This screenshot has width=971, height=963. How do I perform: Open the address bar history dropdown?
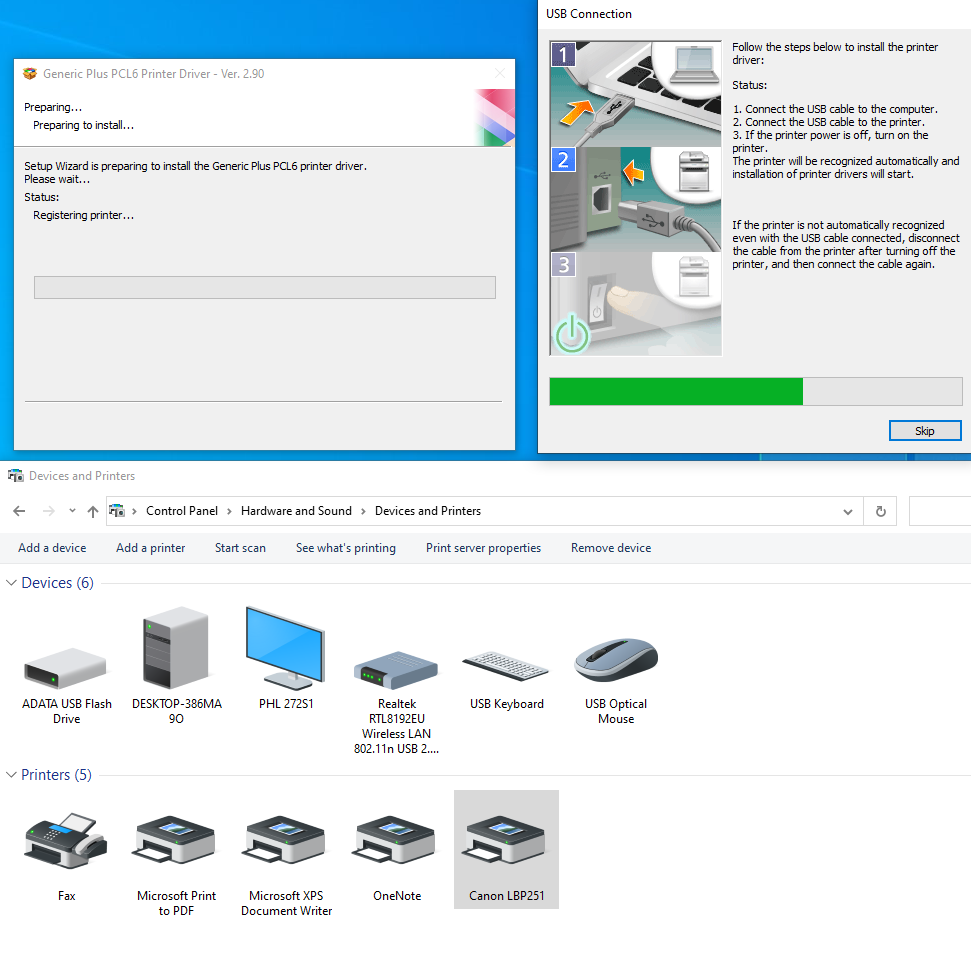[x=848, y=511]
